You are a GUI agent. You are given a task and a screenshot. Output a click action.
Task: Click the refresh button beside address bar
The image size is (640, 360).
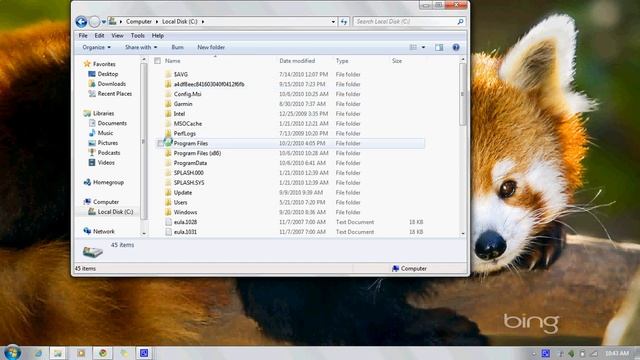[344, 22]
